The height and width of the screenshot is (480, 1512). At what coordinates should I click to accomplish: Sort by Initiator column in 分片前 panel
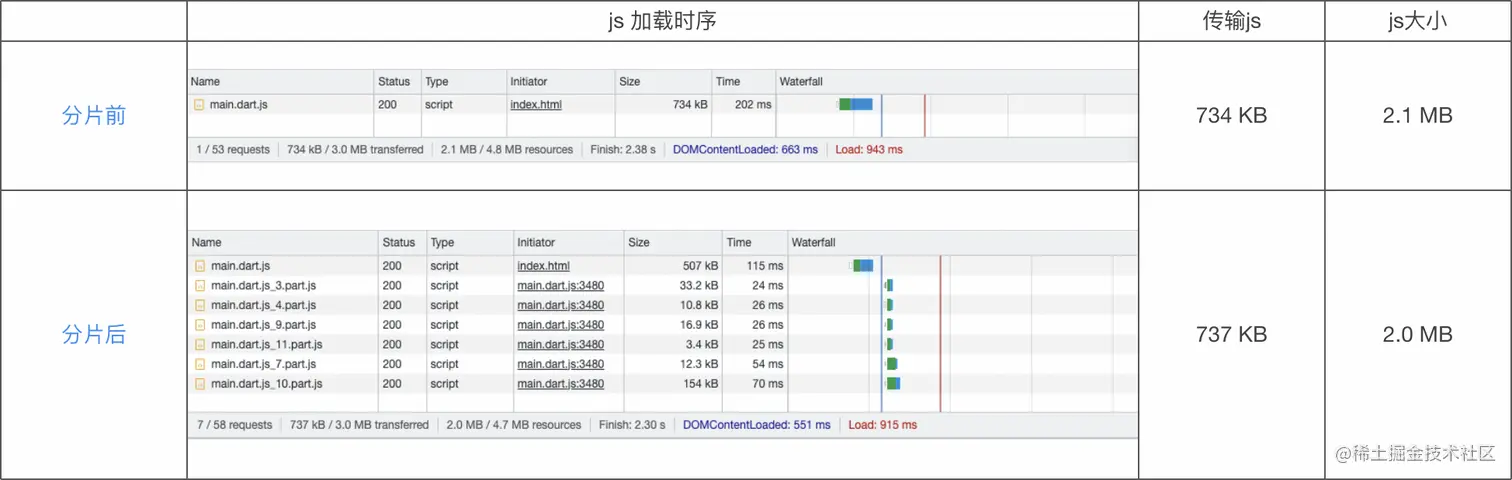tap(560, 81)
